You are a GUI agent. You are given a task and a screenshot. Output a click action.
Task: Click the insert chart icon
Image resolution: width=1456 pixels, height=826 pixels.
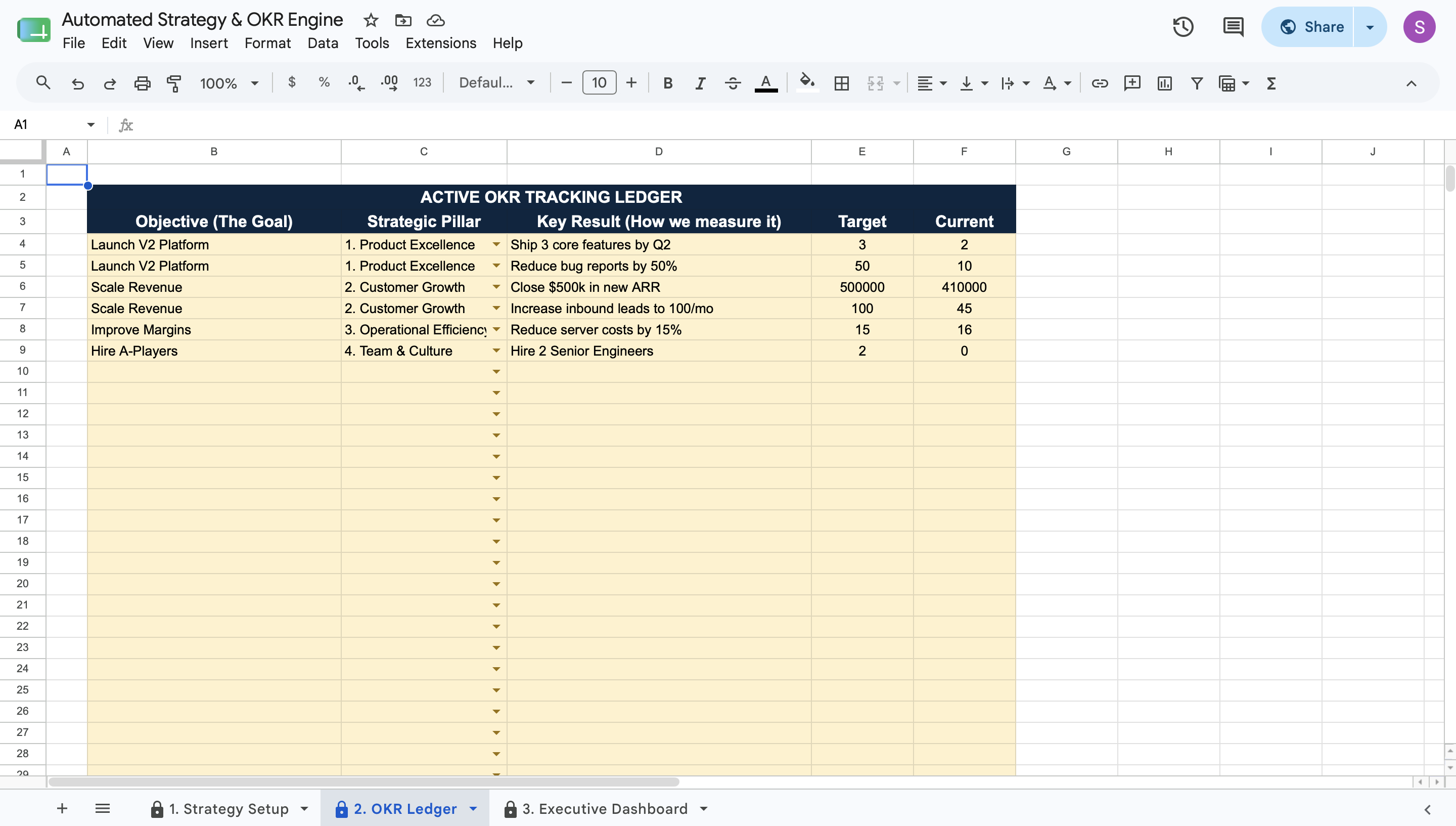pos(1164,83)
